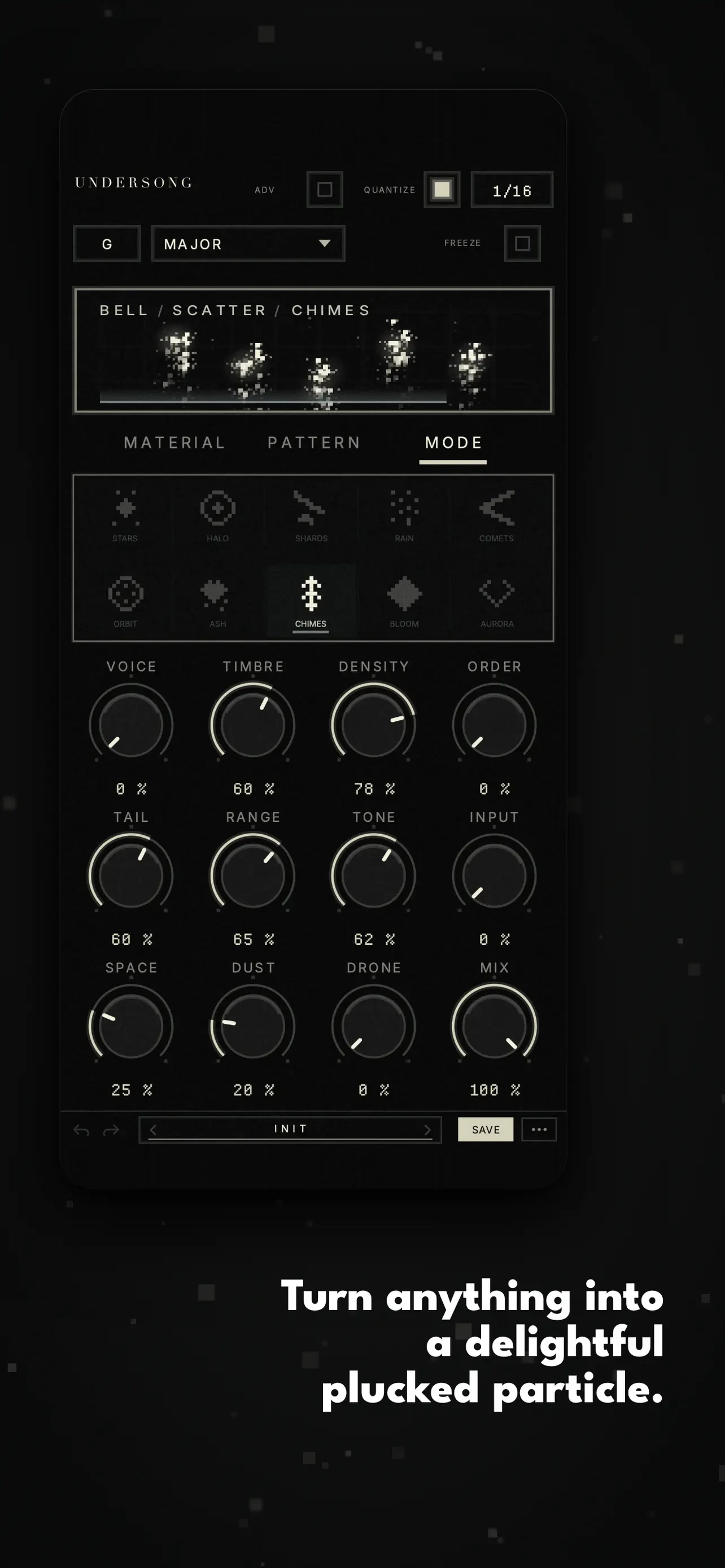Click the Density value 78 %
The image size is (725, 1568).
coord(374,789)
